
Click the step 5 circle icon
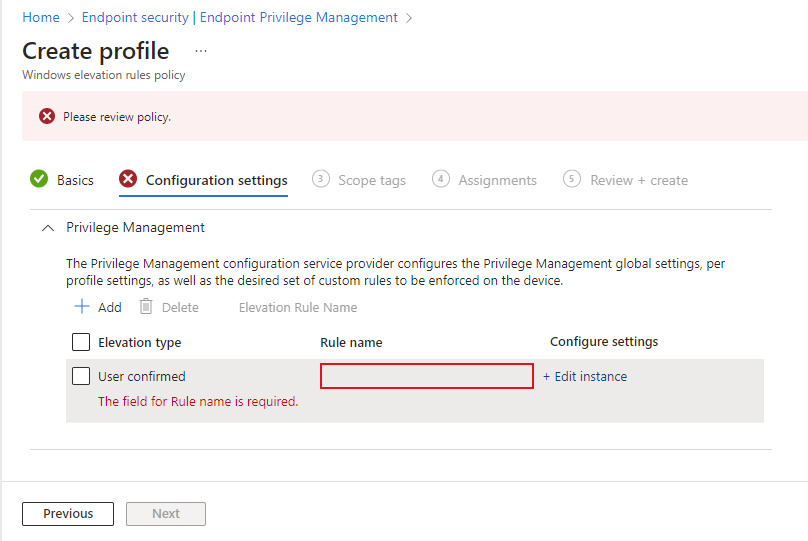tap(572, 179)
